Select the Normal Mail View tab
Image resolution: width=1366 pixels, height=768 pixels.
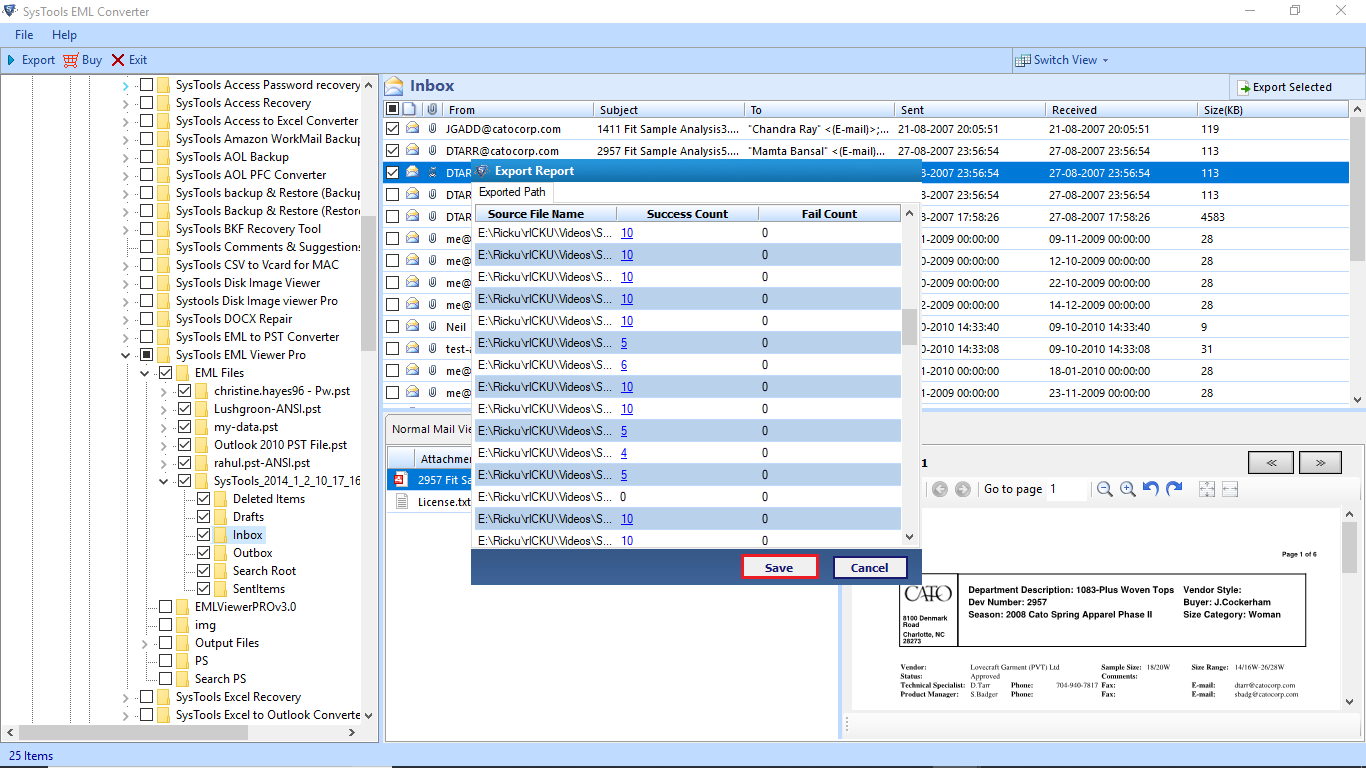pos(431,429)
